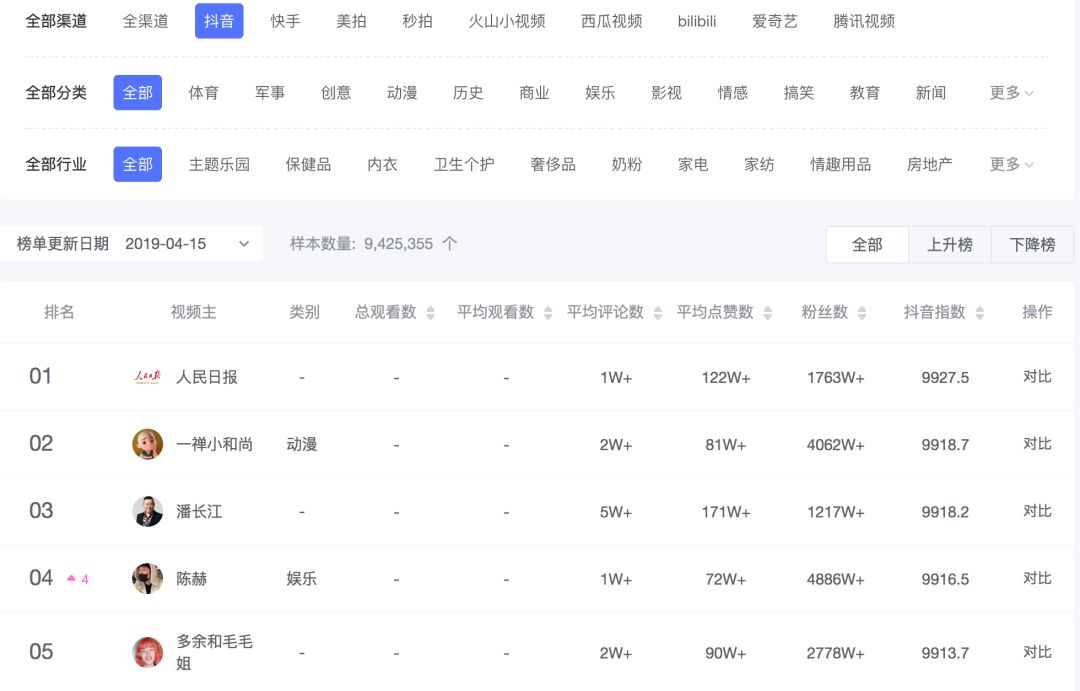The height and width of the screenshot is (691, 1080).
Task: Expand 更多 in 全部行业 row
Action: [x=1011, y=165]
